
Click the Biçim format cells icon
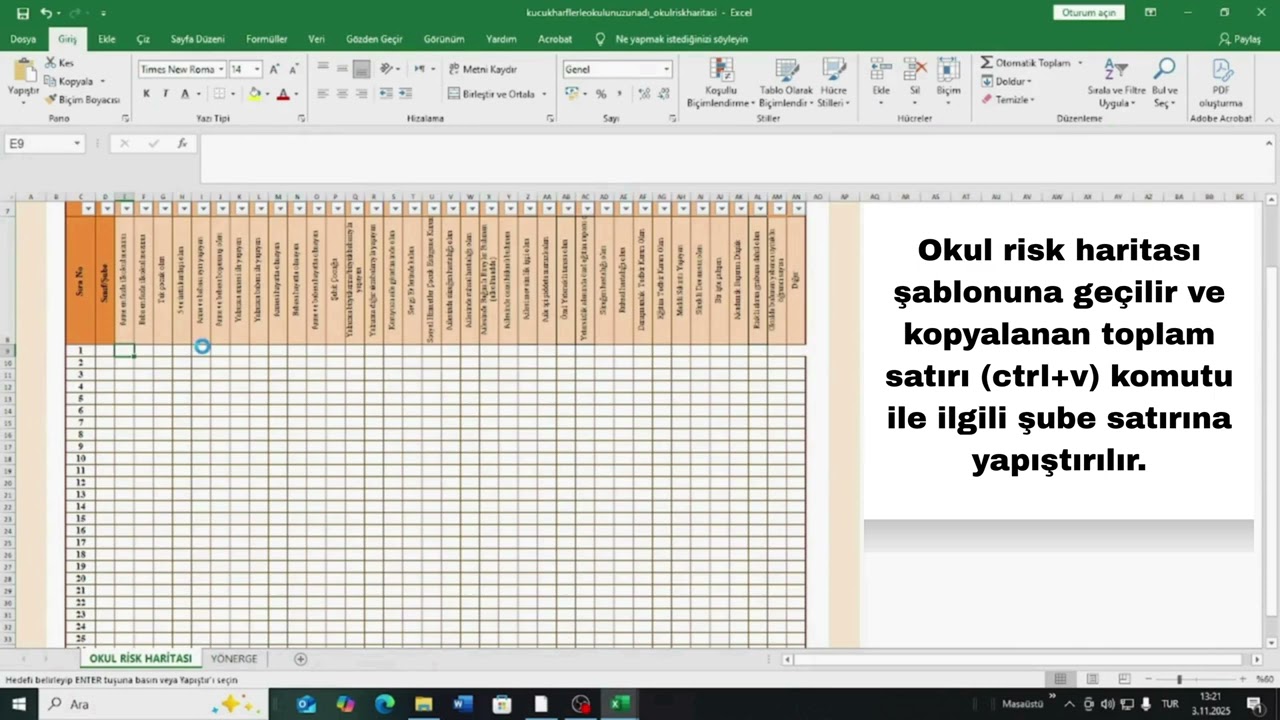(x=948, y=69)
